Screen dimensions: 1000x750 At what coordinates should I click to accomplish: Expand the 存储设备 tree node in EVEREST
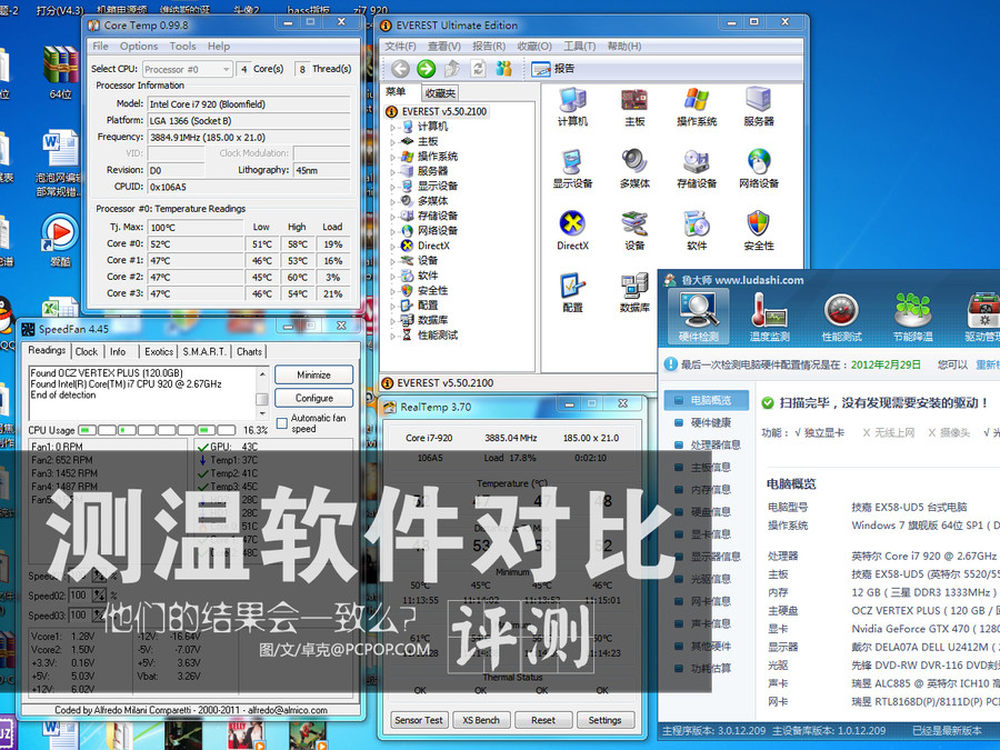(393, 216)
